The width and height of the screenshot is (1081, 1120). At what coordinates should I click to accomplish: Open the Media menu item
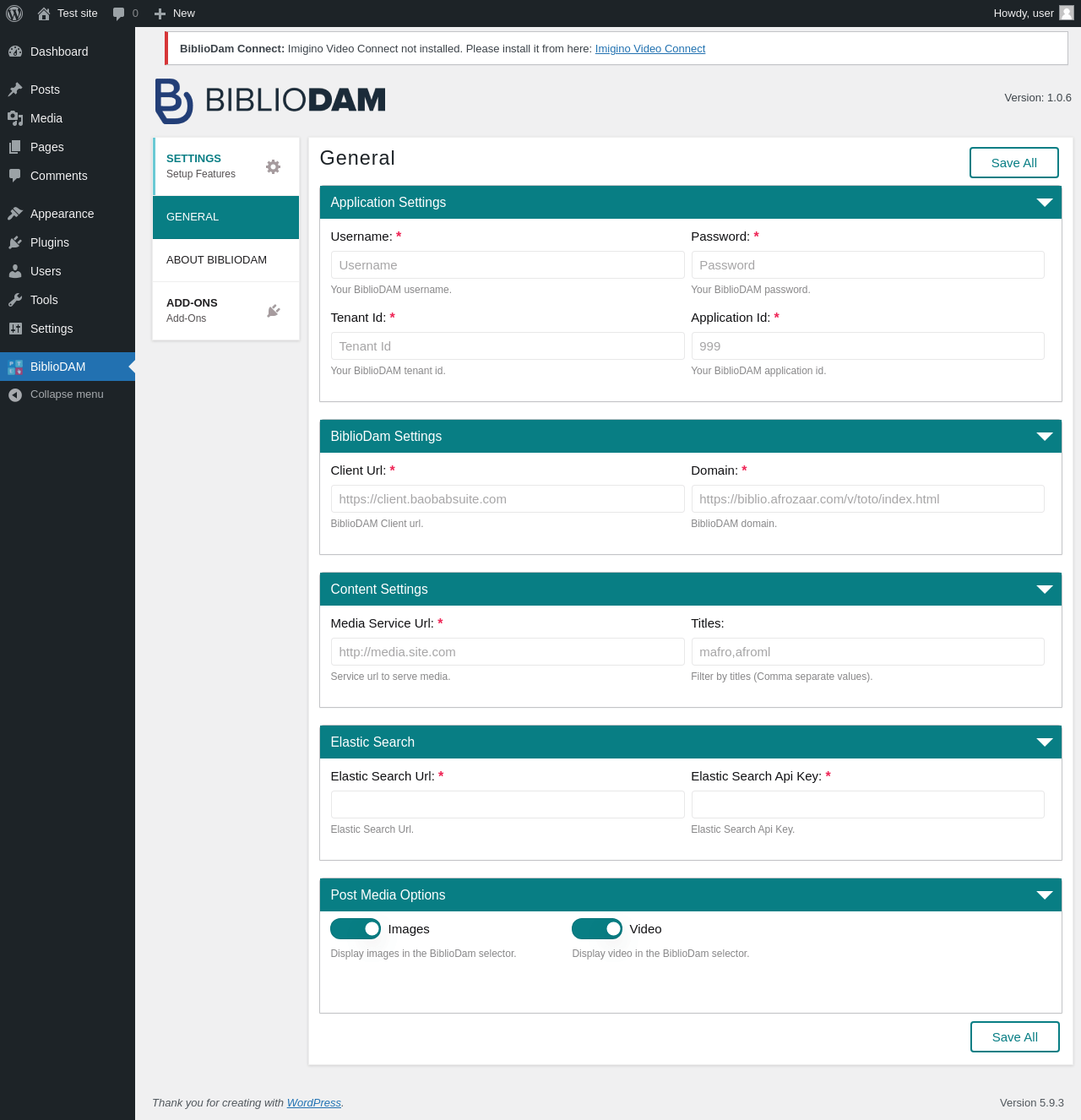click(x=68, y=118)
